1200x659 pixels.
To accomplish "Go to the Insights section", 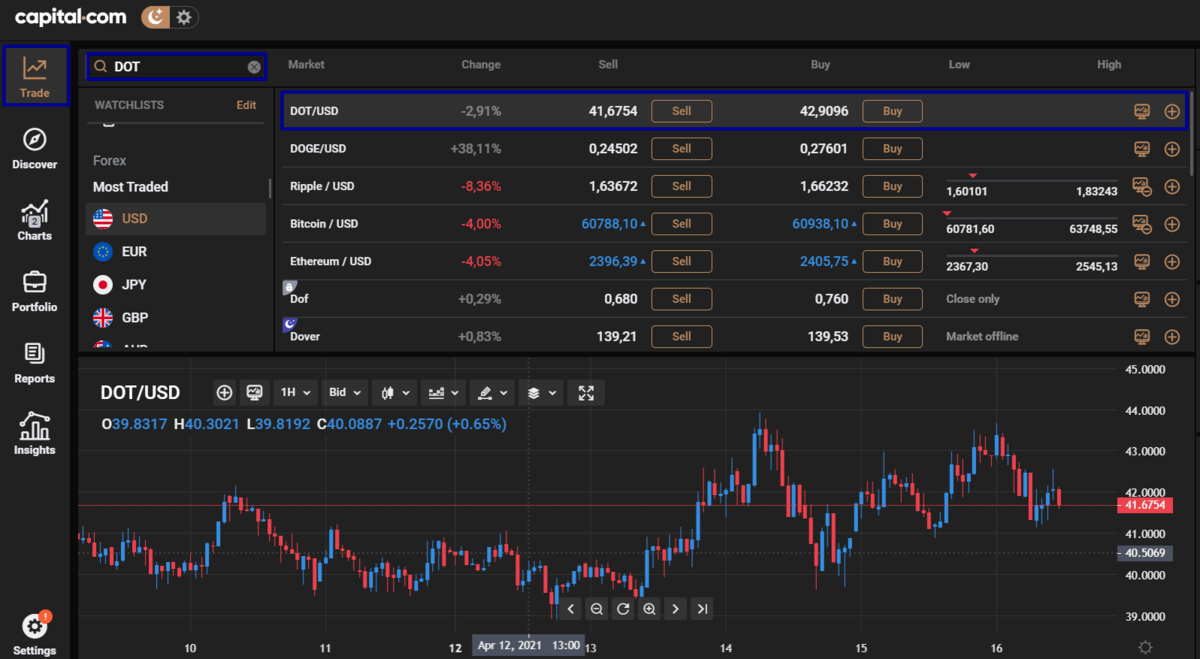I will pos(35,433).
